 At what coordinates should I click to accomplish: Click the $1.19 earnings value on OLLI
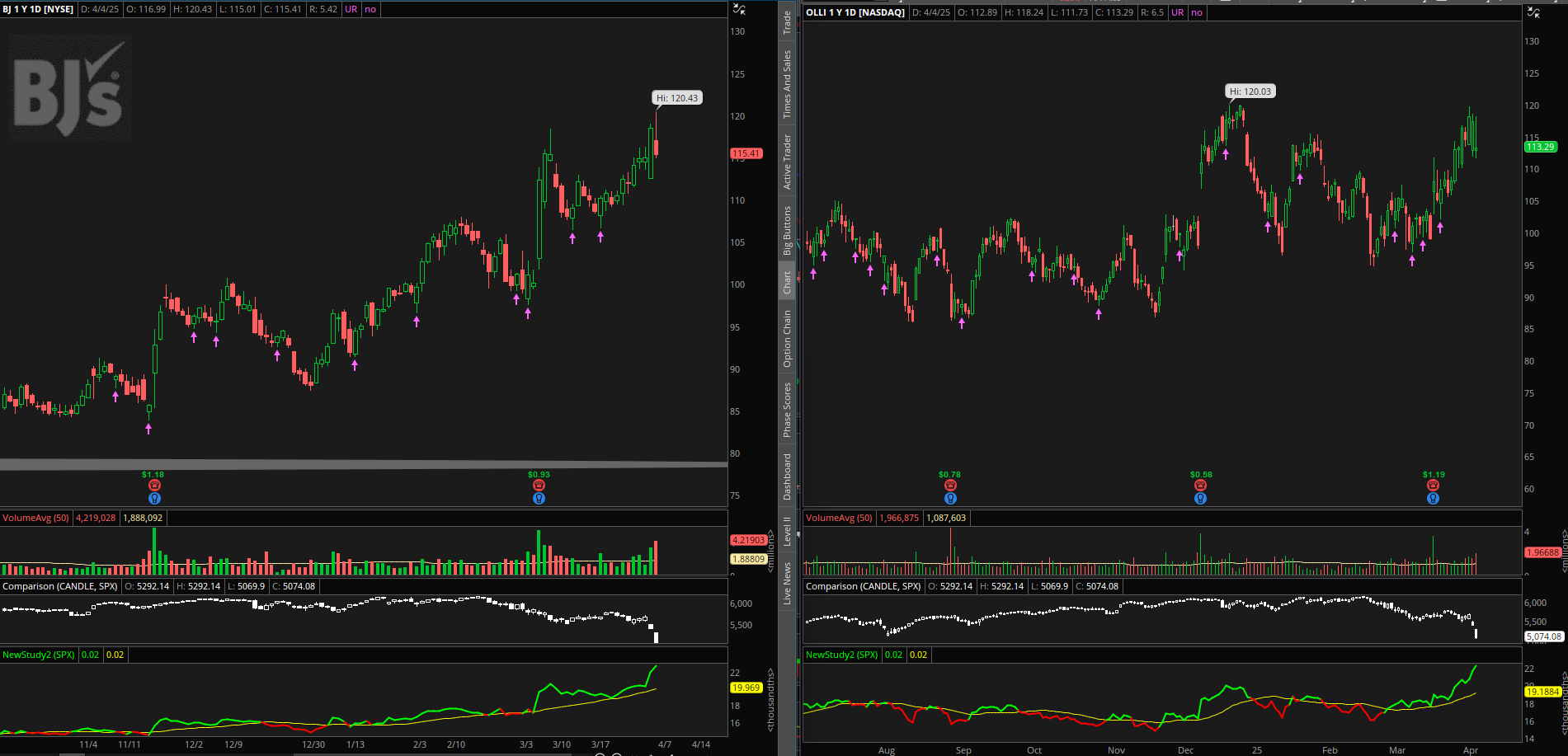pos(1434,474)
